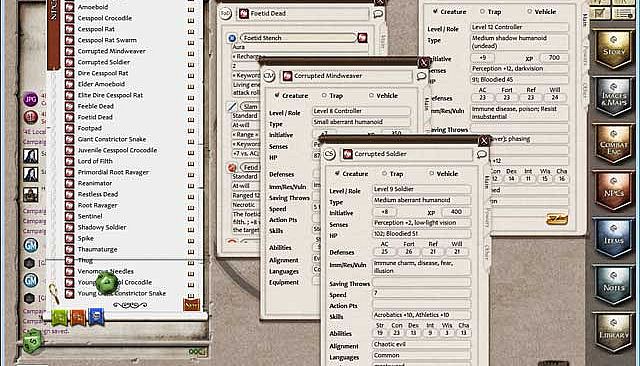Click the orange ribbon button below NPC list
This screenshot has height=366, width=640.
coord(78,317)
